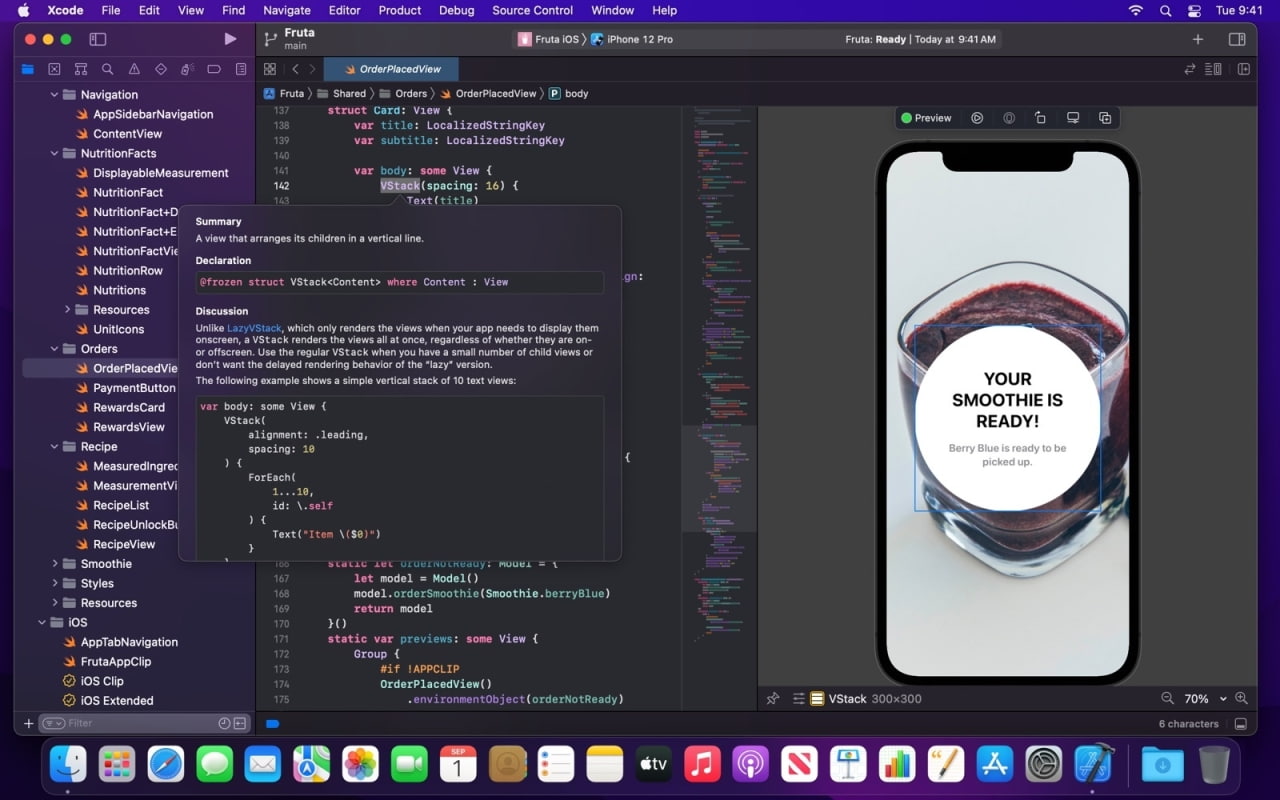Open Calendar from the Dock
The image size is (1280, 800).
click(459, 763)
